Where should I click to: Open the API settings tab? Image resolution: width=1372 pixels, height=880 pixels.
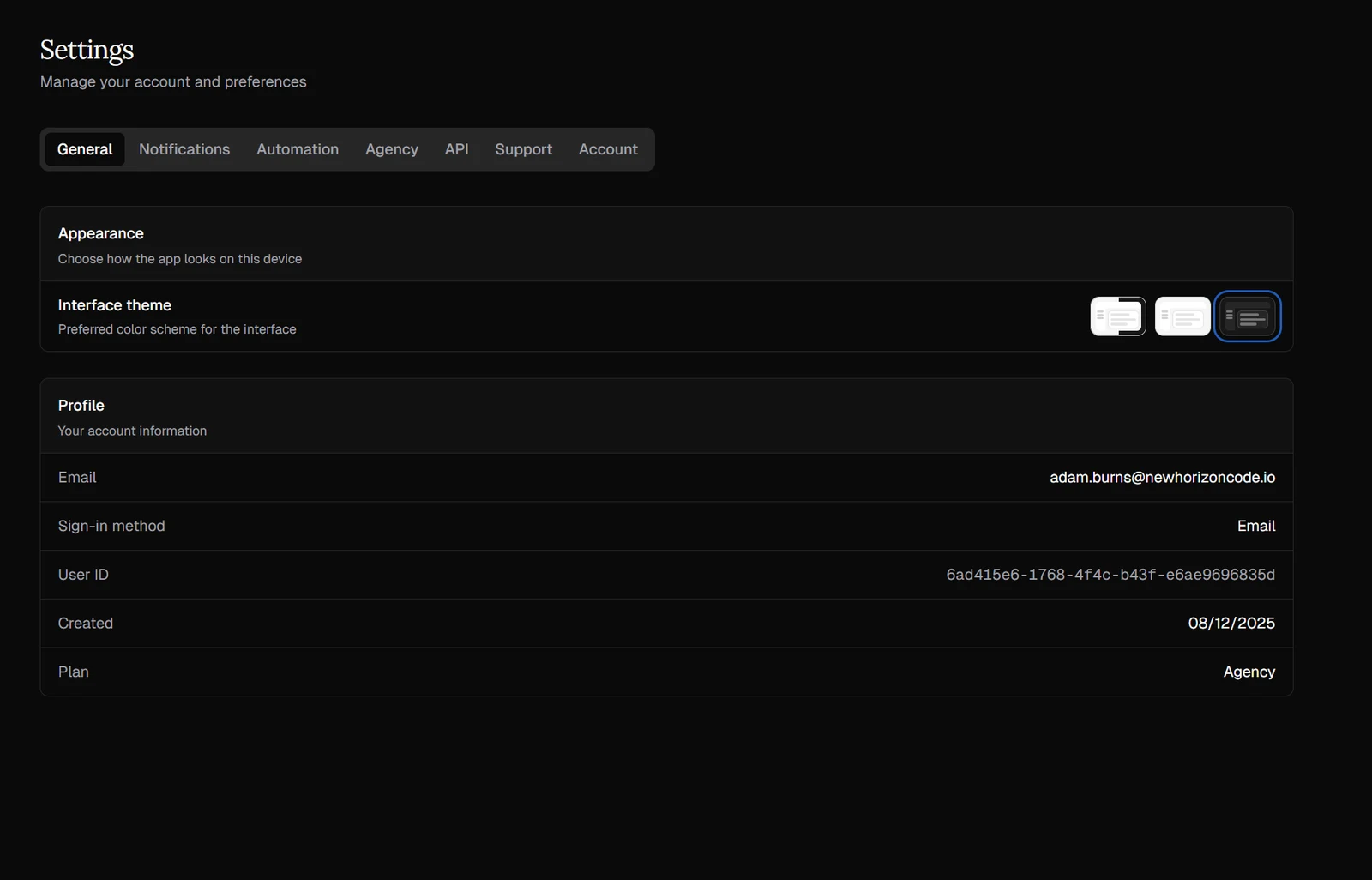click(x=456, y=149)
